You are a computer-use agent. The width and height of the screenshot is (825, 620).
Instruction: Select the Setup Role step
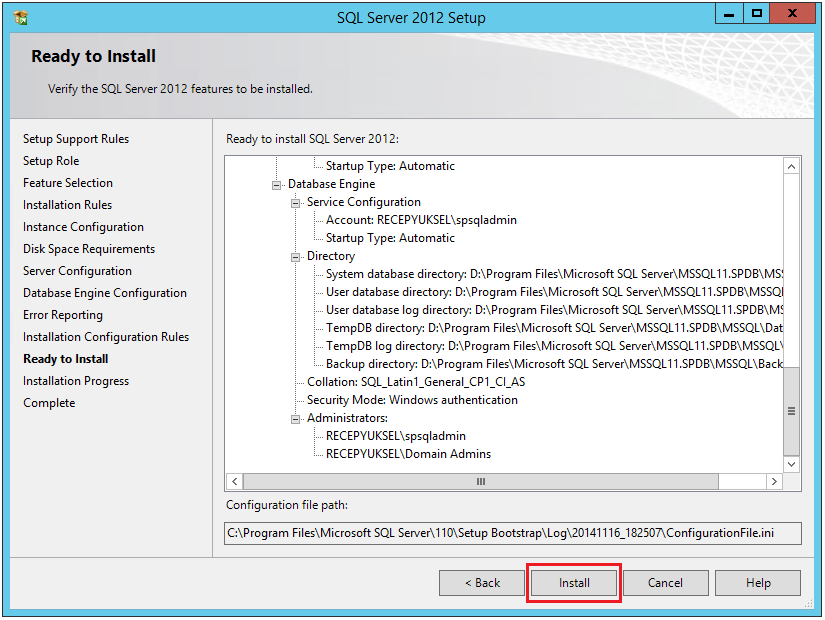[51, 161]
